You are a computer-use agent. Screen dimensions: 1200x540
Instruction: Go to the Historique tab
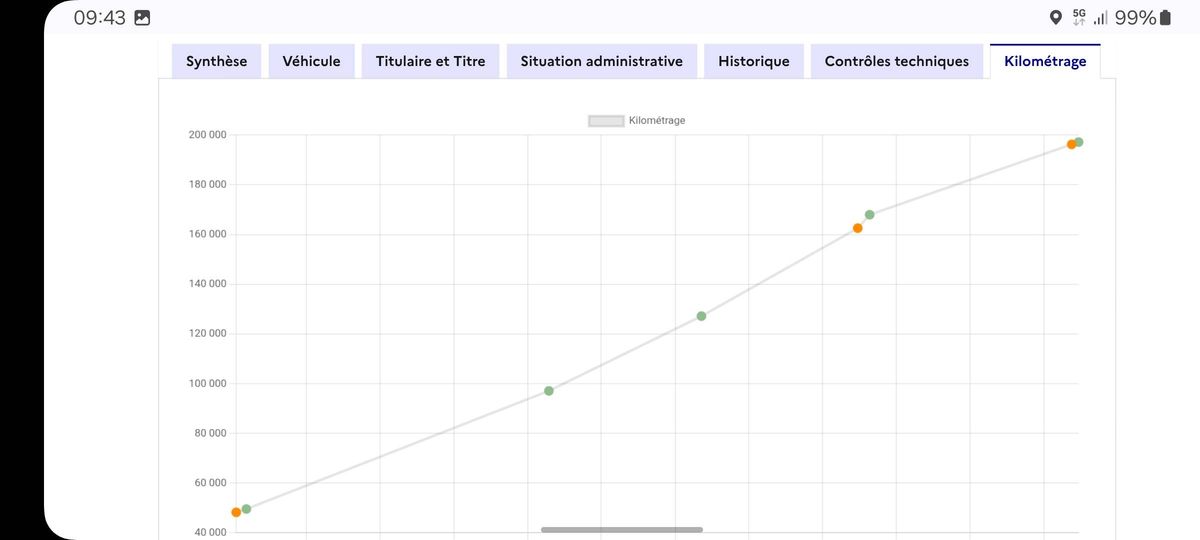pos(753,61)
